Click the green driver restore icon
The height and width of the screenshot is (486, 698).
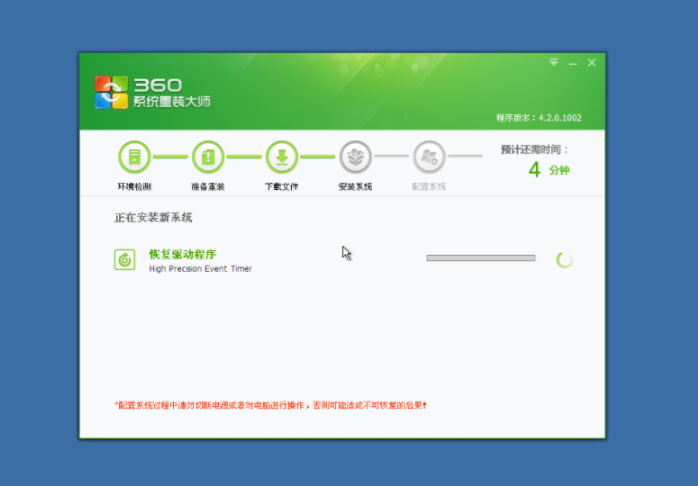pyautogui.click(x=125, y=260)
